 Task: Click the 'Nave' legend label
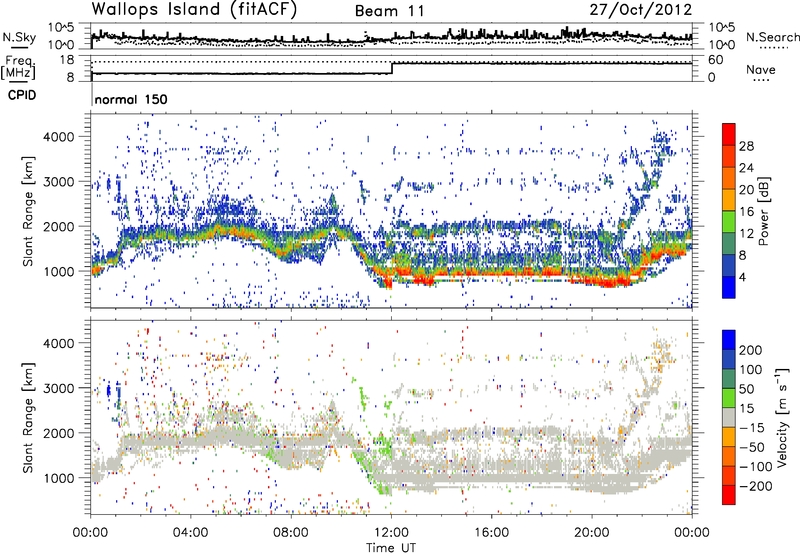[x=761, y=70]
